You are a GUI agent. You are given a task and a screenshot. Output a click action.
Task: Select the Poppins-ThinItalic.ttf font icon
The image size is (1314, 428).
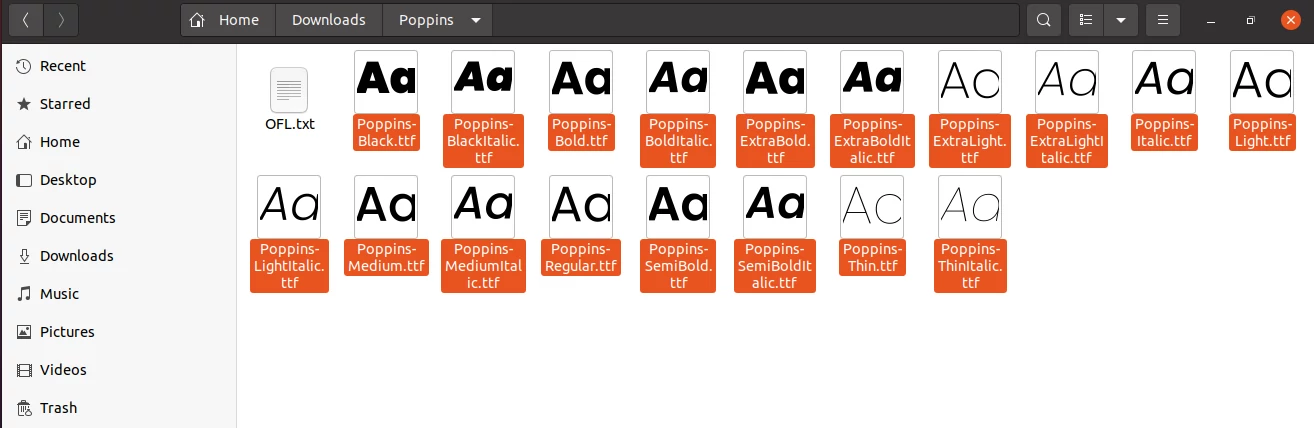[969, 207]
